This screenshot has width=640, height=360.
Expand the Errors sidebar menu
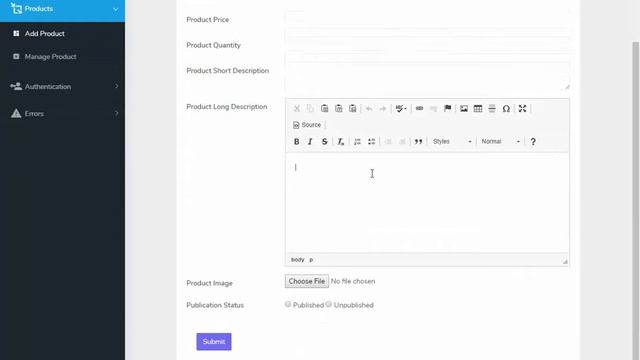[62, 113]
